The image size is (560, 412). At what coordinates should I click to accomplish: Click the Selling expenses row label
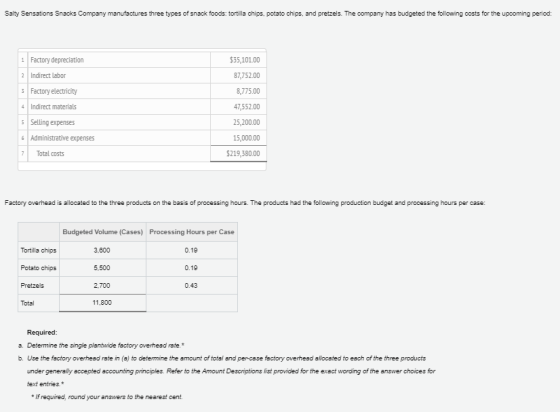click(x=52, y=122)
